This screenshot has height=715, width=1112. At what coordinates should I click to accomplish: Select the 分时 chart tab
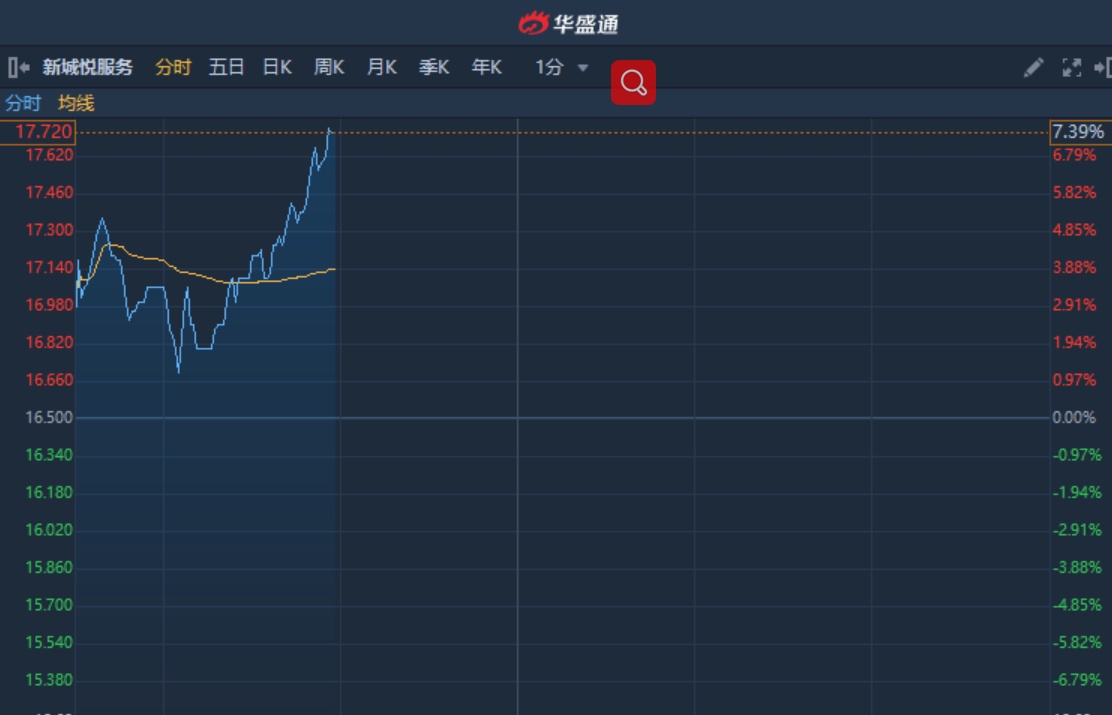(173, 68)
